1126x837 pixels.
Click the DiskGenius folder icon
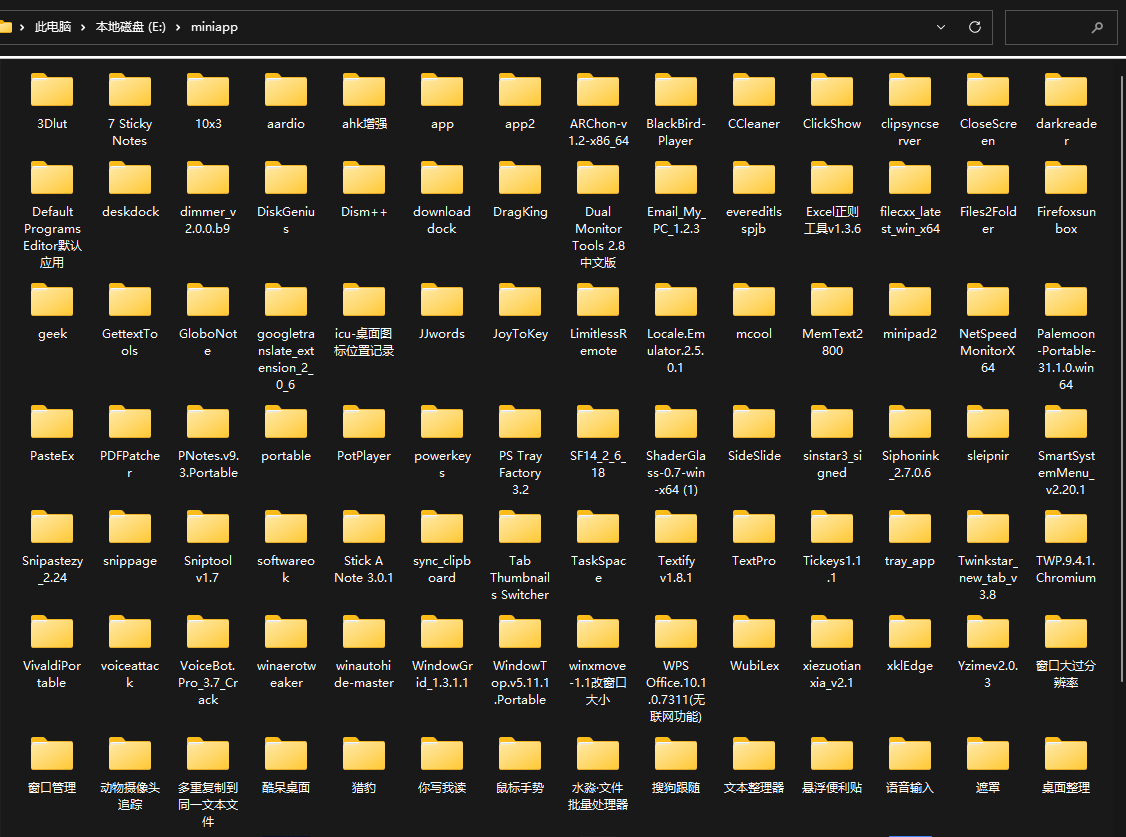click(x=286, y=179)
